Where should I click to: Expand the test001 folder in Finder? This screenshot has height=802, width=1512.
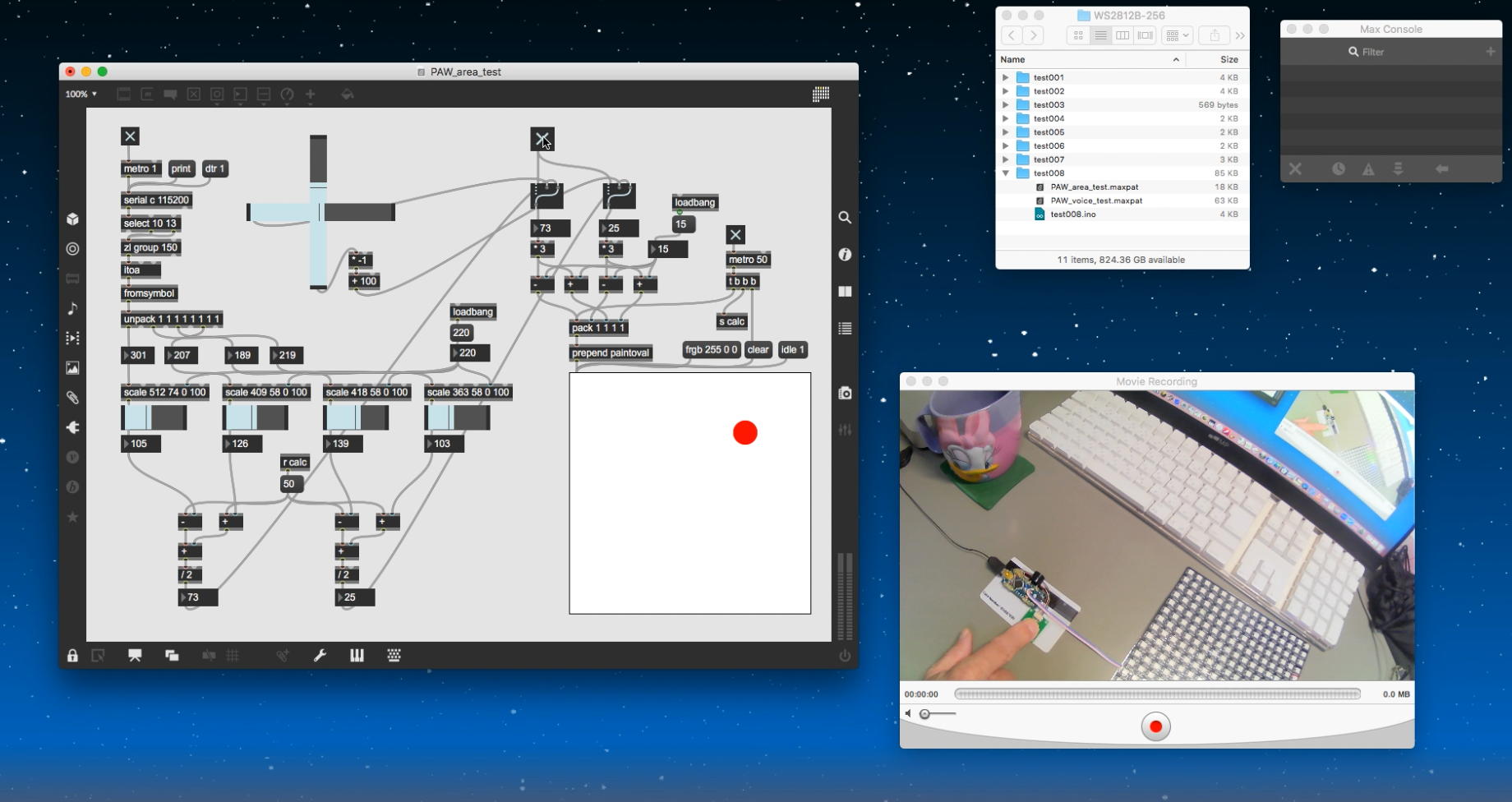pos(1005,77)
